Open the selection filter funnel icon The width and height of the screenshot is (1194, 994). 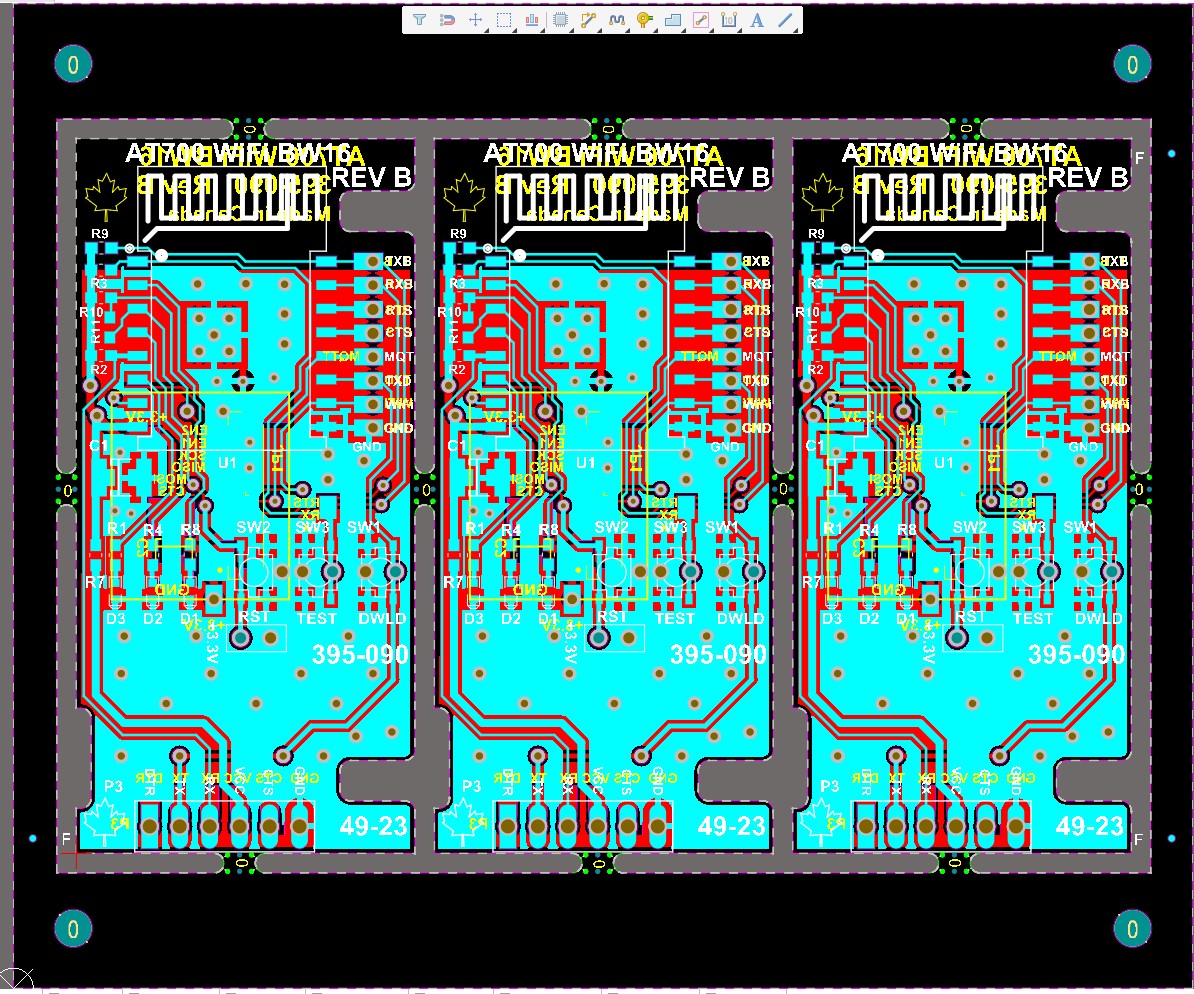pyautogui.click(x=420, y=19)
